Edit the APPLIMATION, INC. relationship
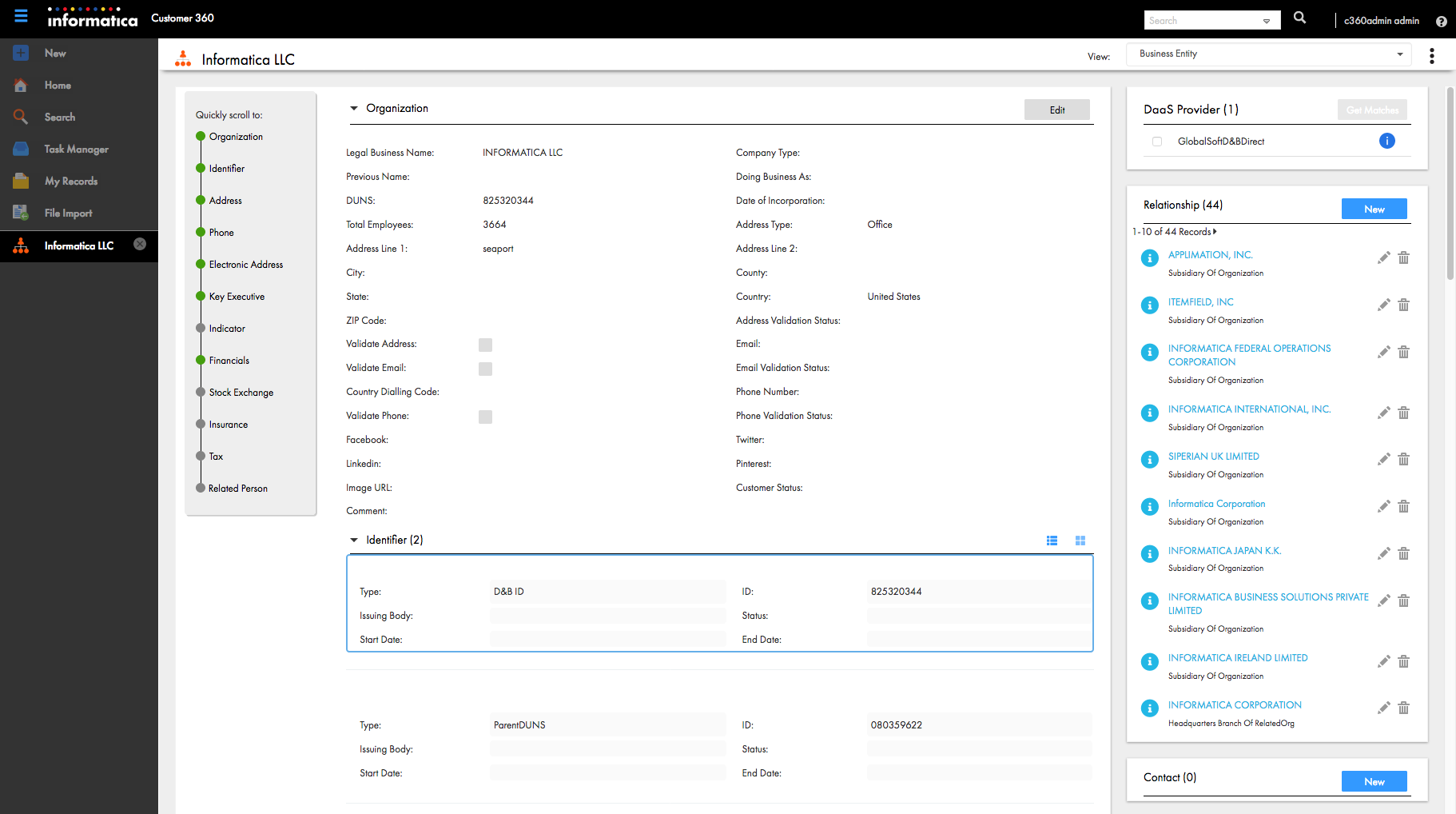 coord(1384,257)
